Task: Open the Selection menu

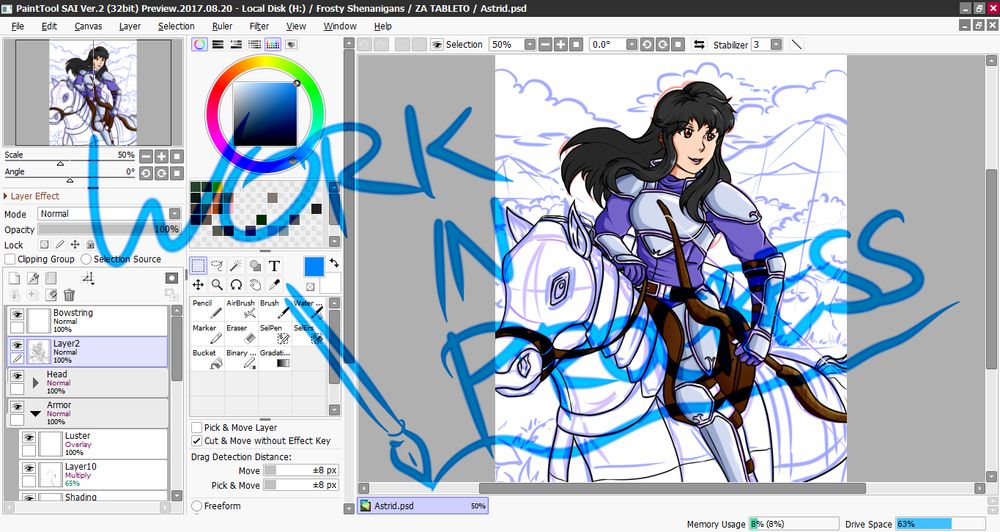Action: pyautogui.click(x=176, y=26)
